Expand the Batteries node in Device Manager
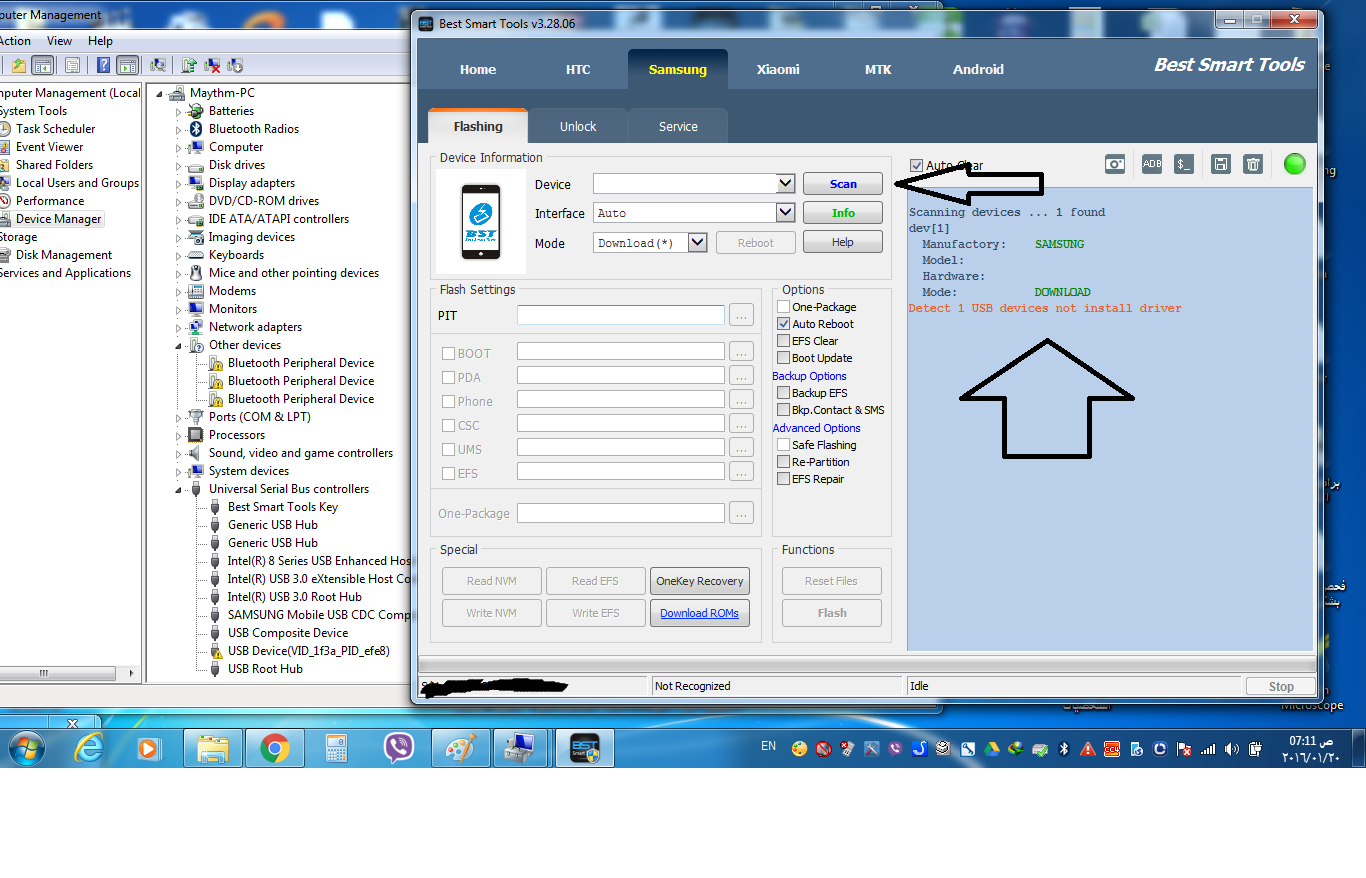 click(x=180, y=112)
